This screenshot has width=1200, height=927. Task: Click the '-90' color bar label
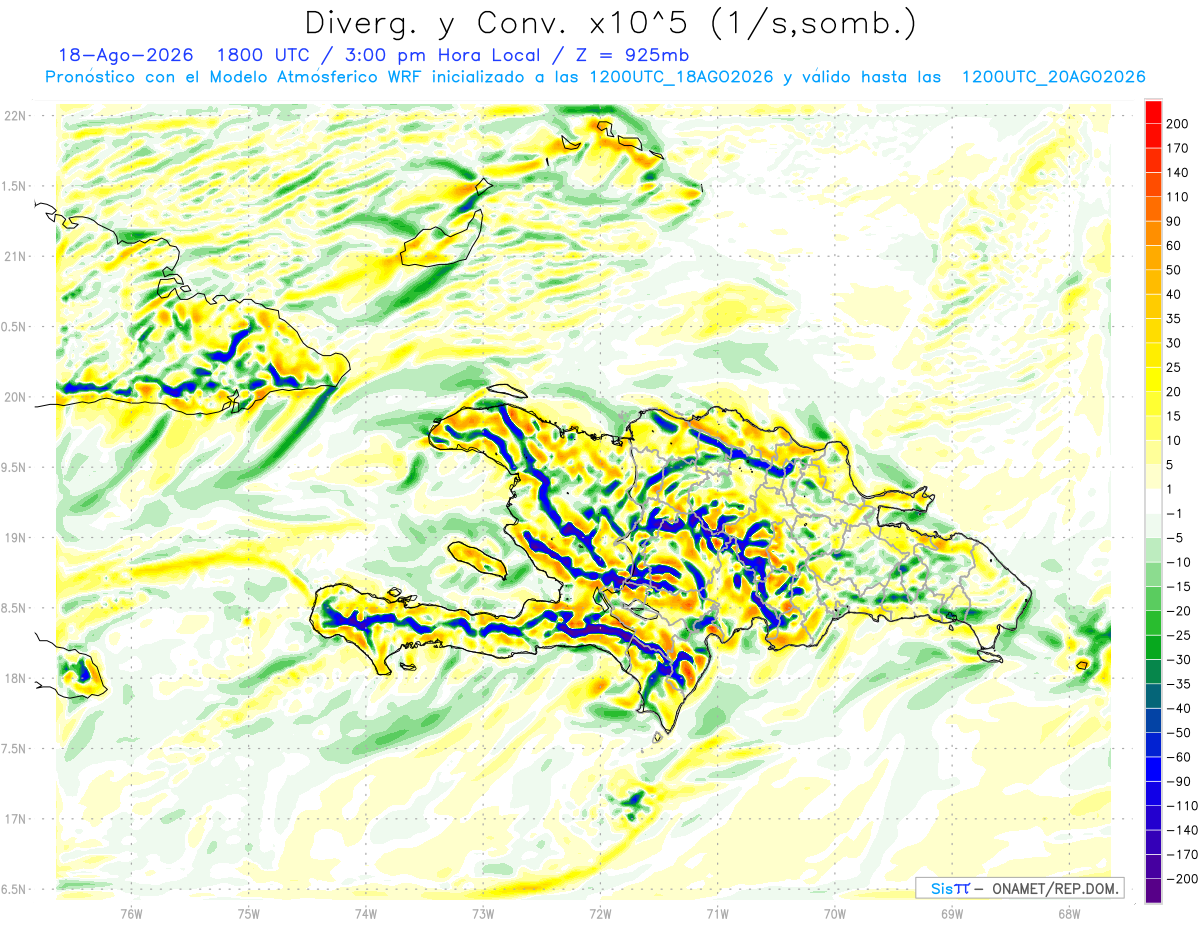click(1177, 782)
